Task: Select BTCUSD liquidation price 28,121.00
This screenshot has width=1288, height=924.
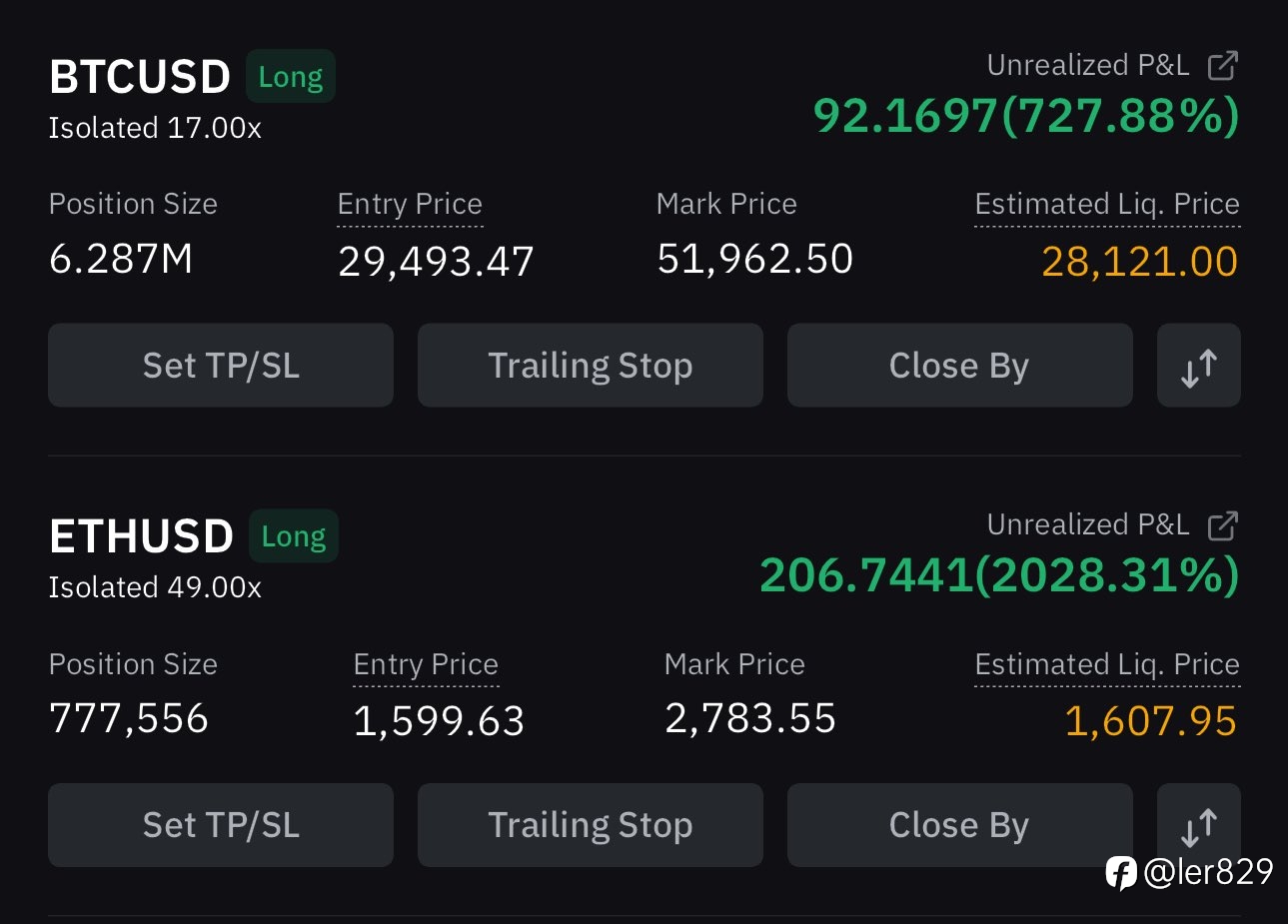Action: tap(1139, 262)
